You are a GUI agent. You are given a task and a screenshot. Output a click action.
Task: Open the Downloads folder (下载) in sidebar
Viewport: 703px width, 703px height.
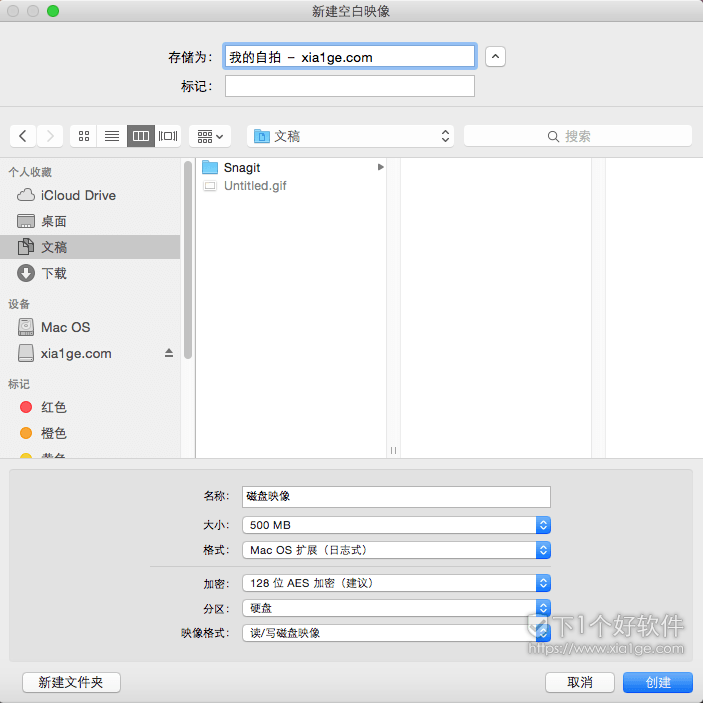(x=54, y=273)
